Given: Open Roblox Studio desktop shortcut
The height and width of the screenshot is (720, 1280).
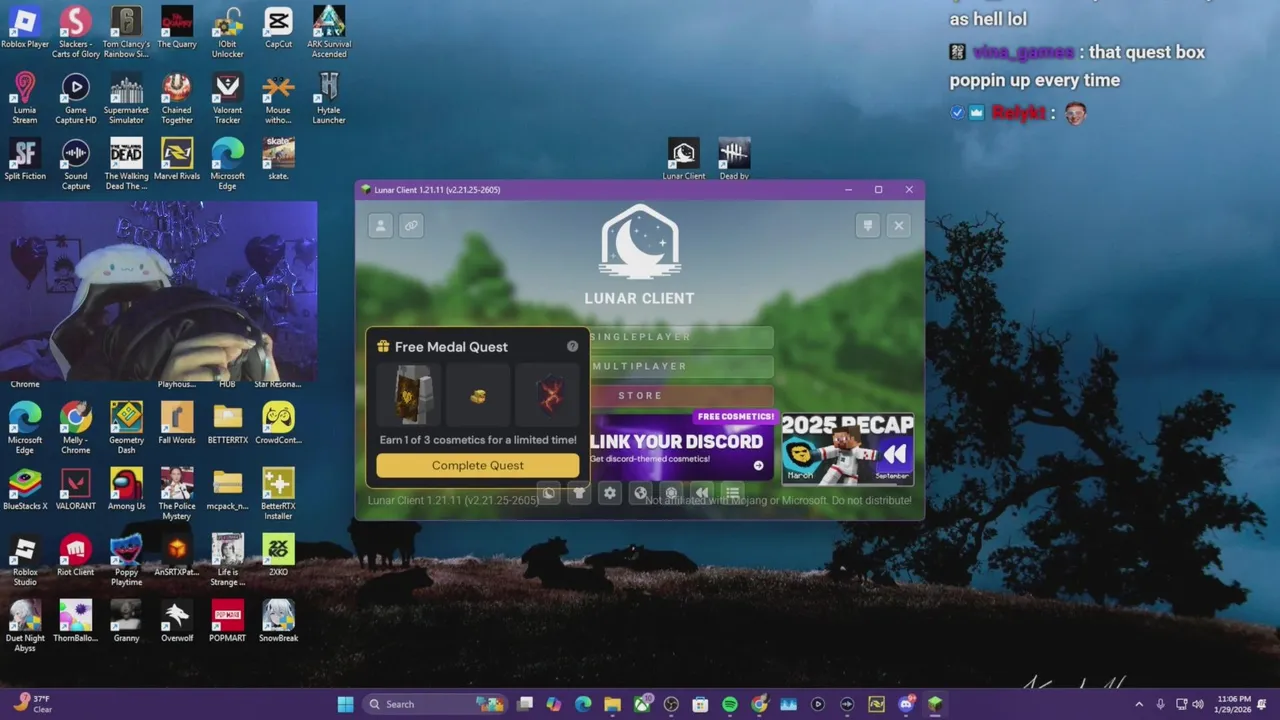Looking at the screenshot, I should click(x=25, y=560).
